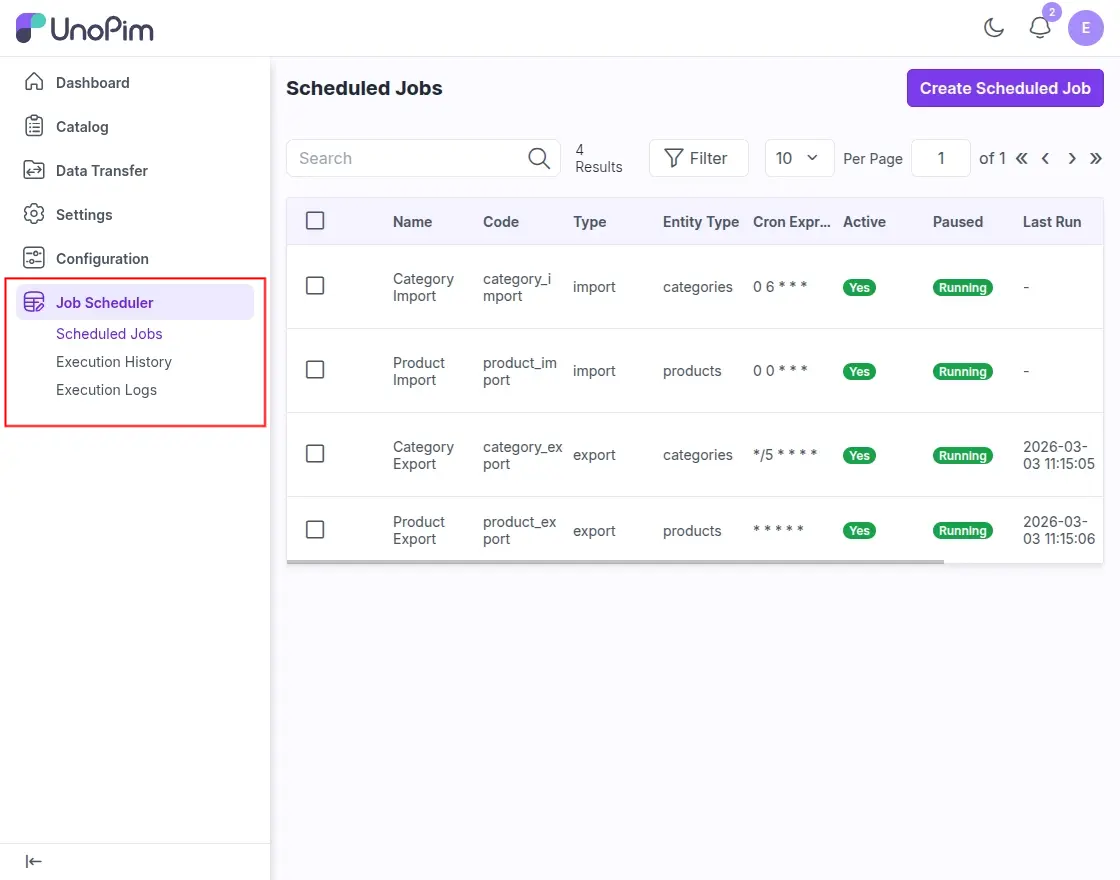The image size is (1120, 880).
Task: Click the product_import code cell
Action: tap(519, 371)
